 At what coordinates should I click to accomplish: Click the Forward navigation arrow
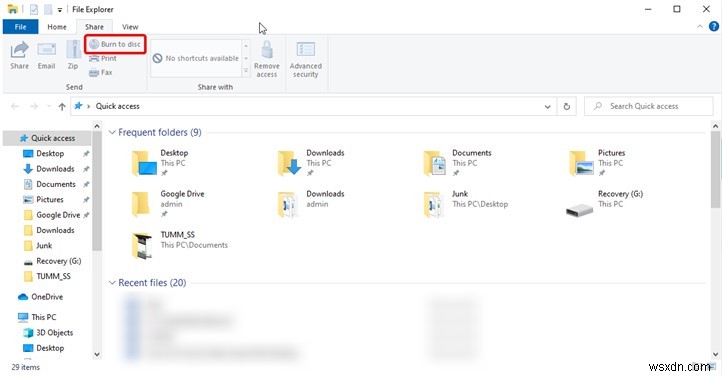(x=34, y=106)
